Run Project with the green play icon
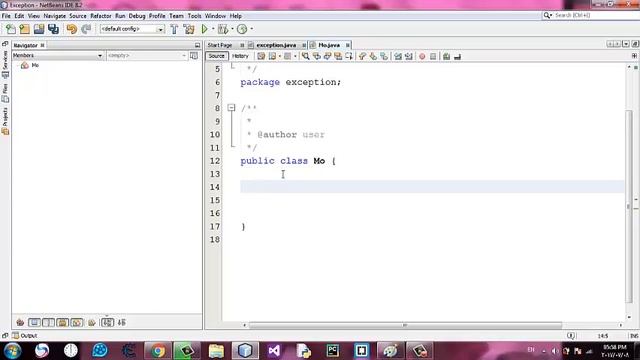This screenshot has height=360, width=640. [204, 29]
